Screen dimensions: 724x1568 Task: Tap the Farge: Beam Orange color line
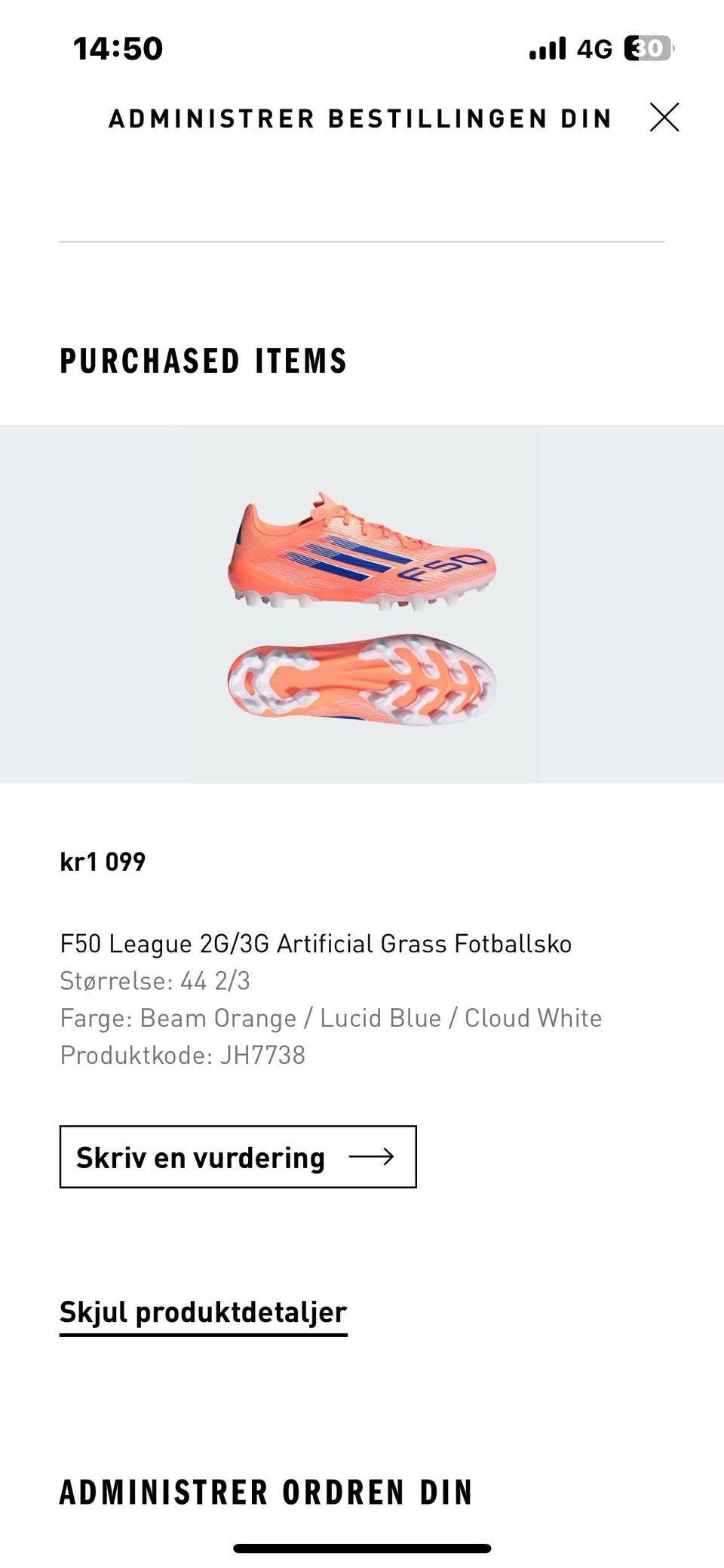[330, 1018]
